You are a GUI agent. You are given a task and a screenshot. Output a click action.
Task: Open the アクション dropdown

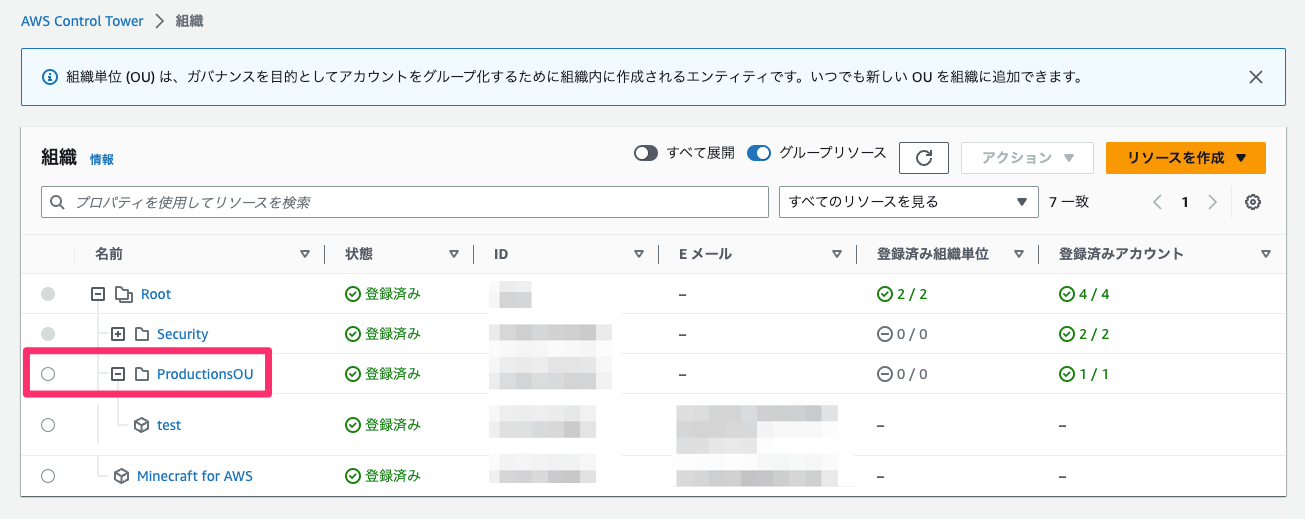(1028, 158)
